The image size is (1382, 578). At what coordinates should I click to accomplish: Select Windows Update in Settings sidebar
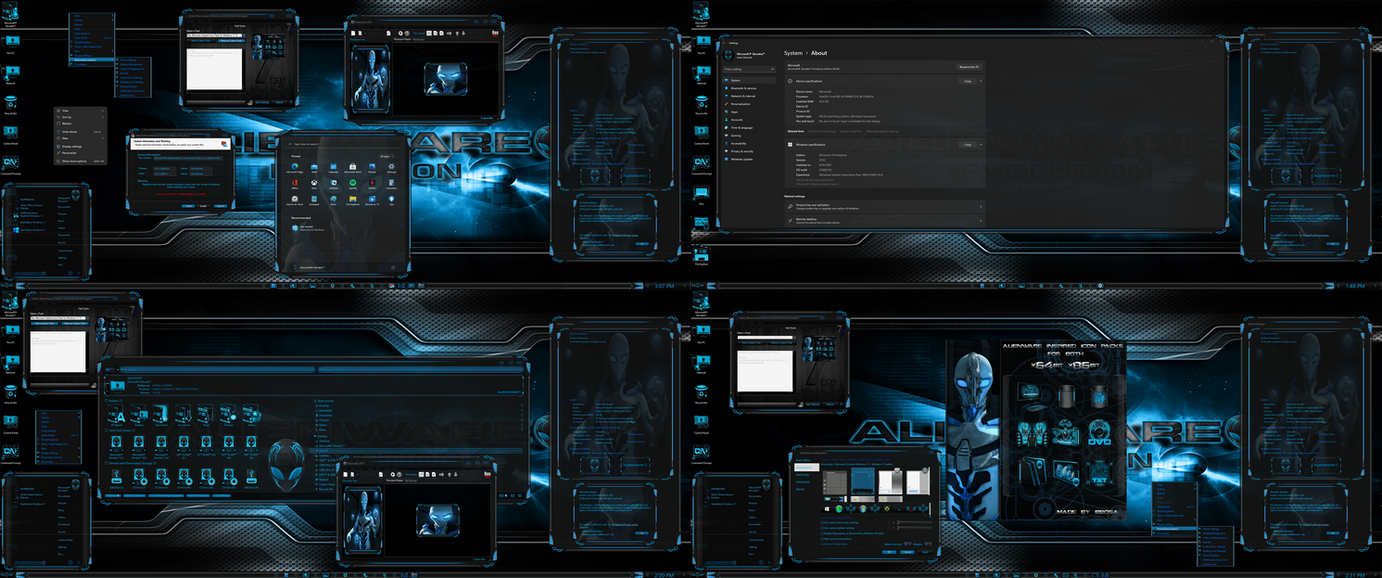tap(748, 159)
